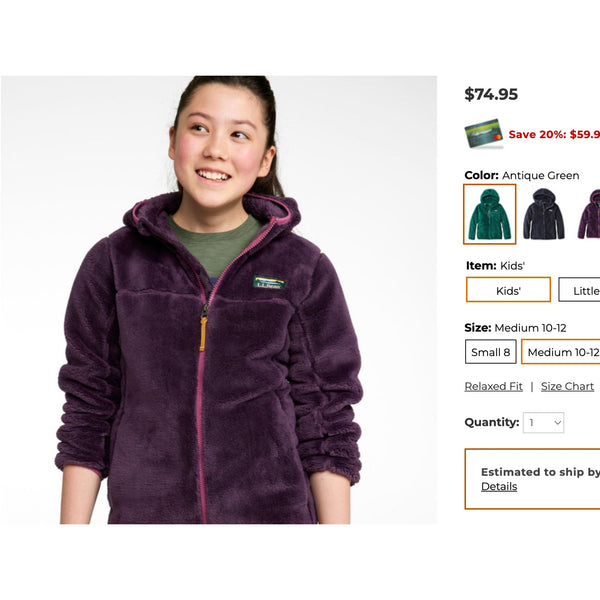View shipping Details link

coord(499,486)
